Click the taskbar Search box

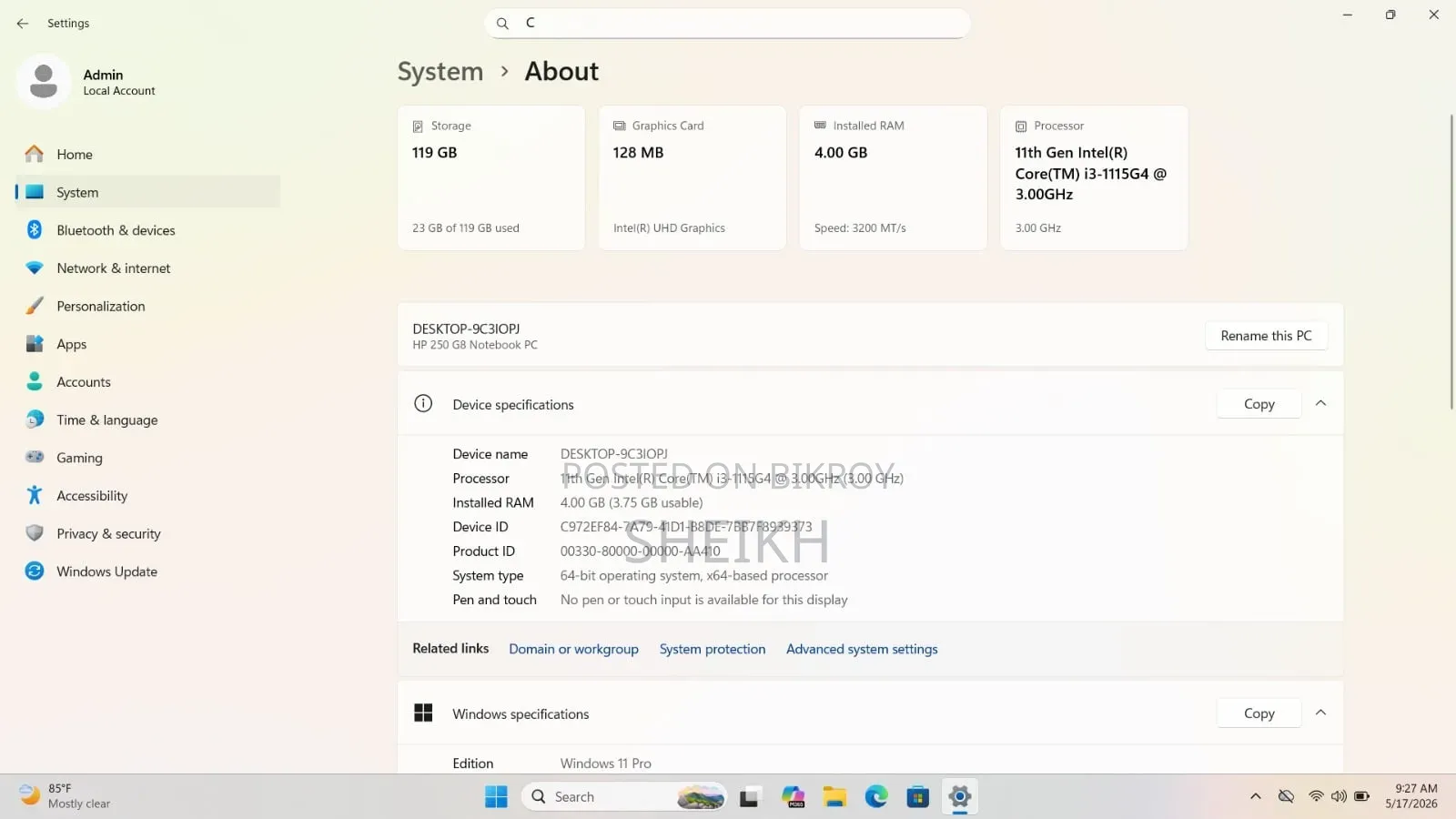[x=625, y=797]
